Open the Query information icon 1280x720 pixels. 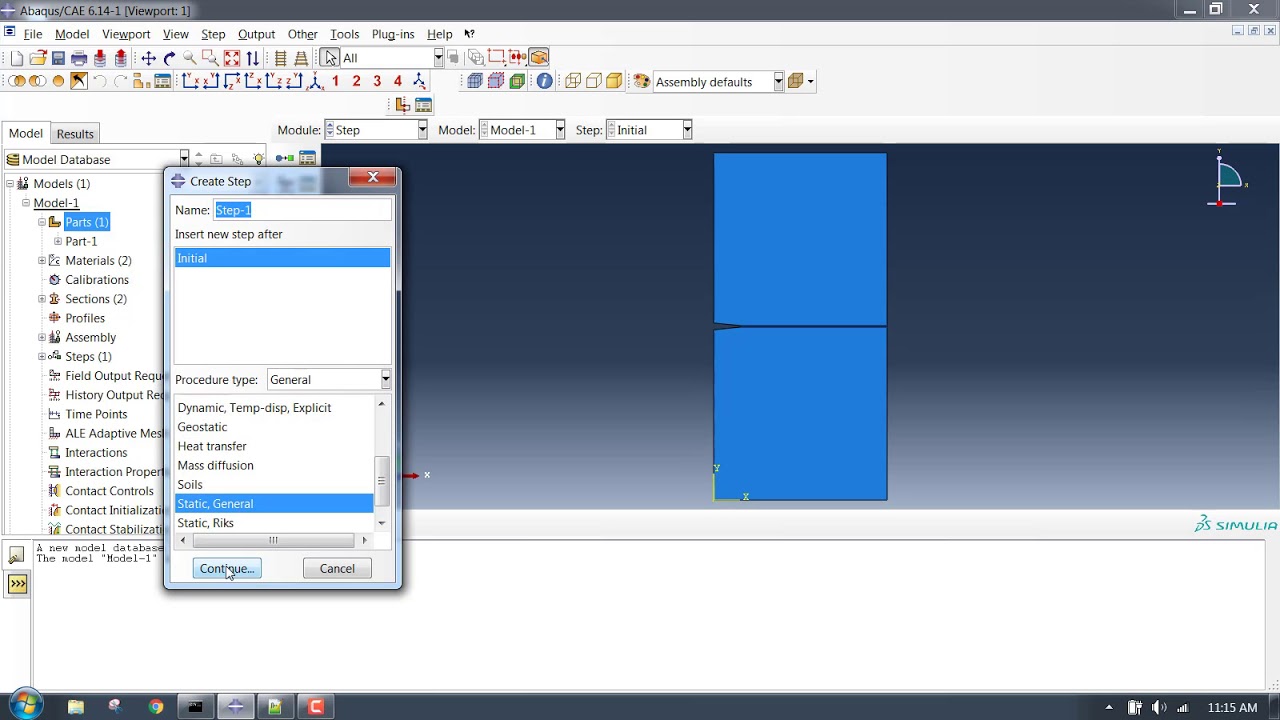tap(544, 82)
